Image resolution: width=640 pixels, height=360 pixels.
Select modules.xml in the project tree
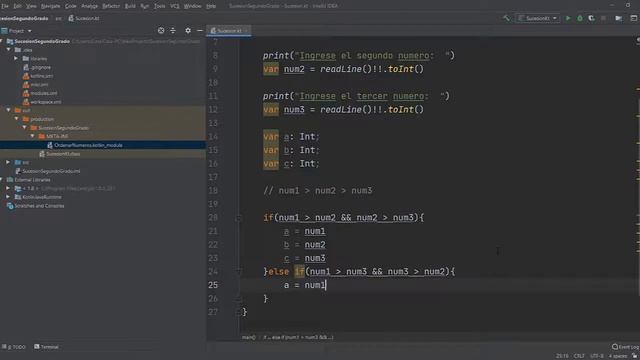coord(40,93)
